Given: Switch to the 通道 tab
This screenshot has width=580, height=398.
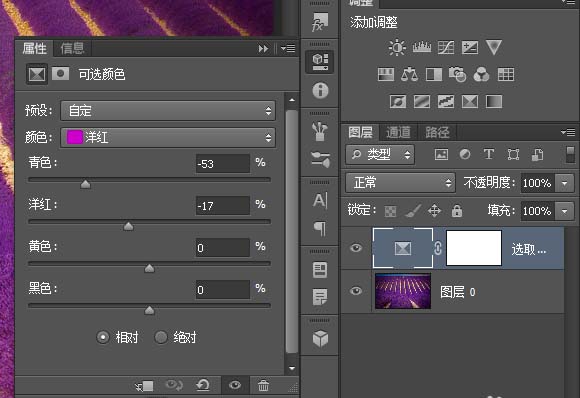Looking at the screenshot, I should coord(398,132).
